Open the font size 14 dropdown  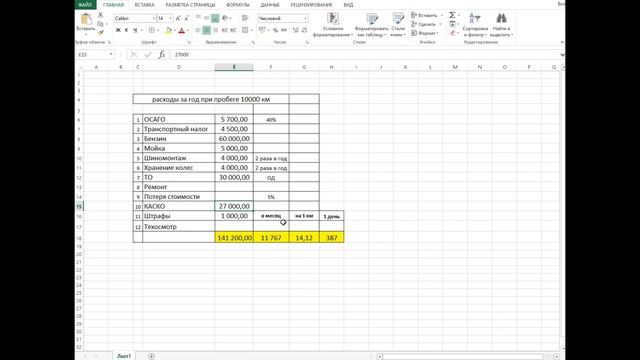pos(171,18)
